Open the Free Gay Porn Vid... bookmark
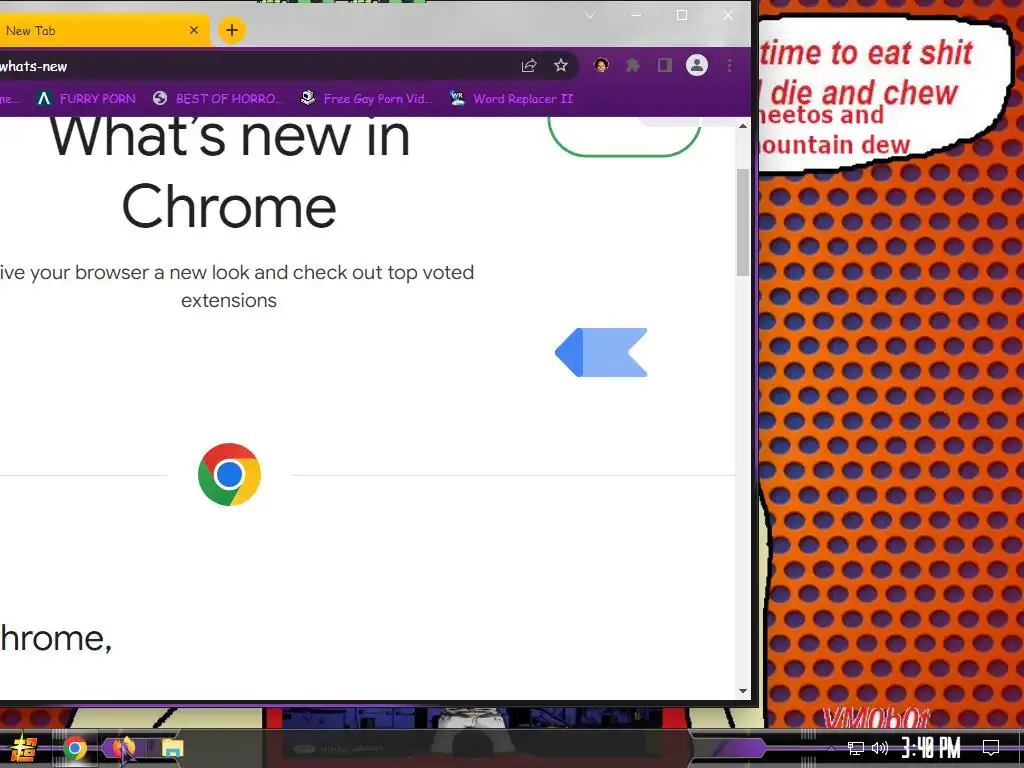Viewport: 1024px width, 768px height. (366, 99)
